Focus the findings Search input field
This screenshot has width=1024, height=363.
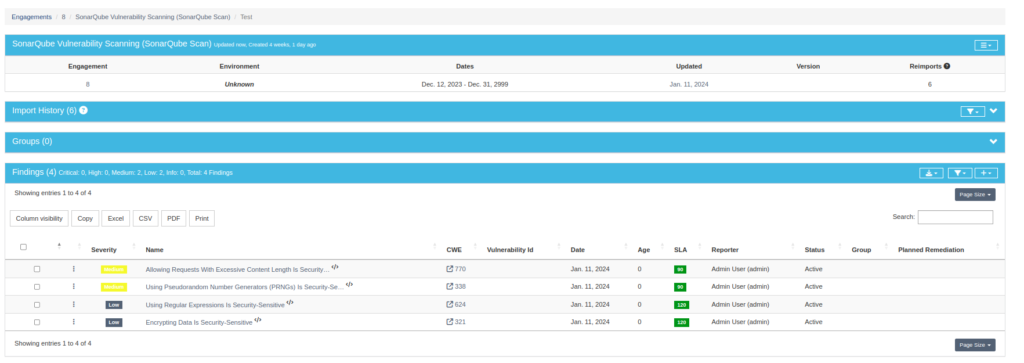coord(955,217)
